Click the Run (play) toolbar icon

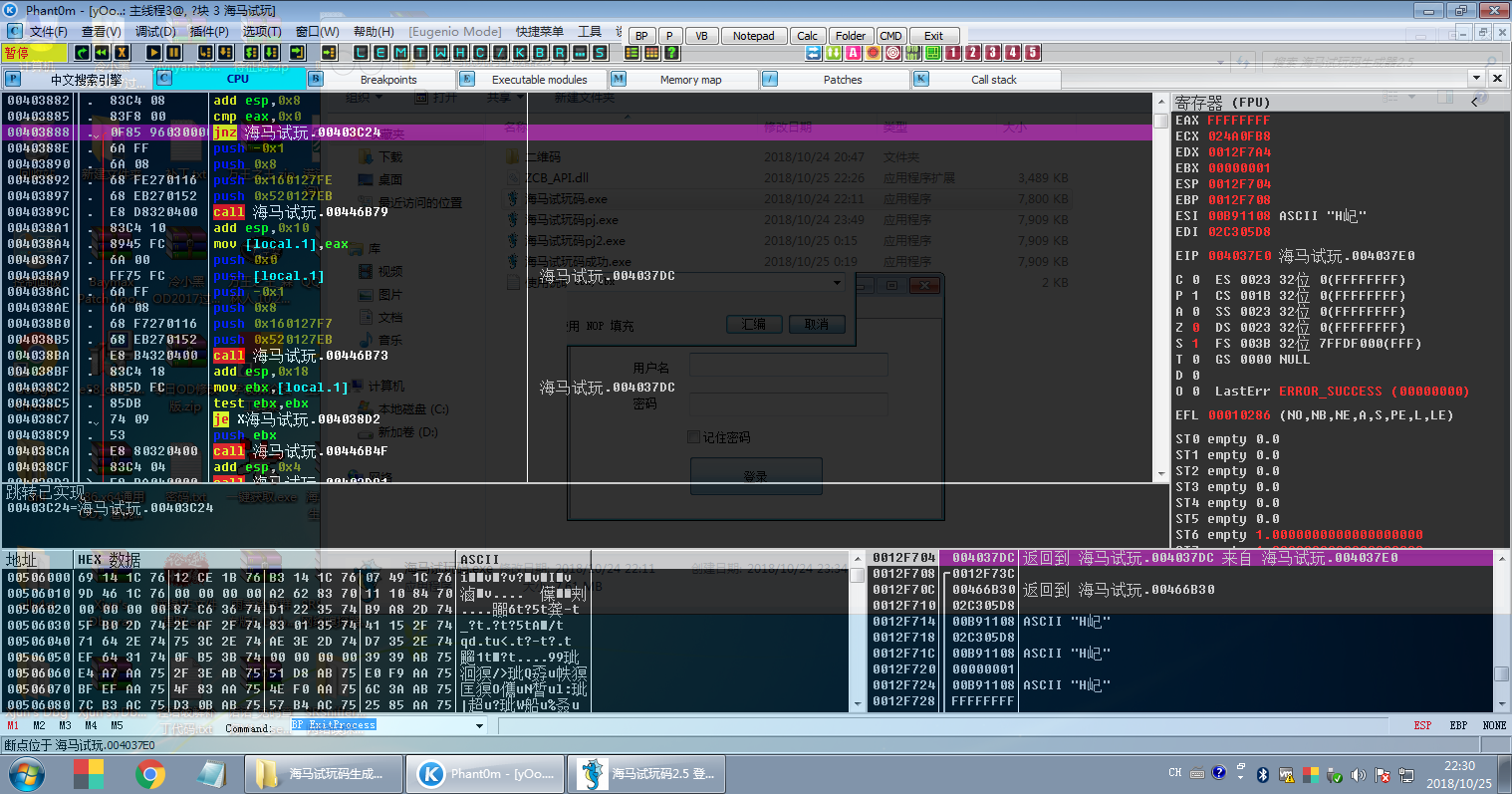point(153,52)
